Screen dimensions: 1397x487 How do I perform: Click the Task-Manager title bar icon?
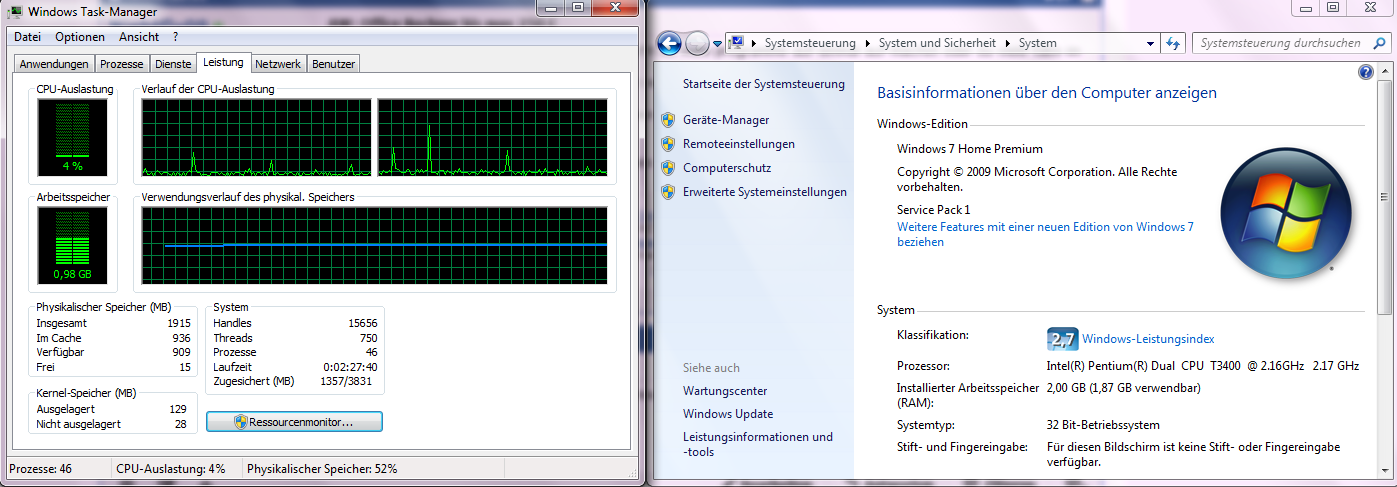16,12
